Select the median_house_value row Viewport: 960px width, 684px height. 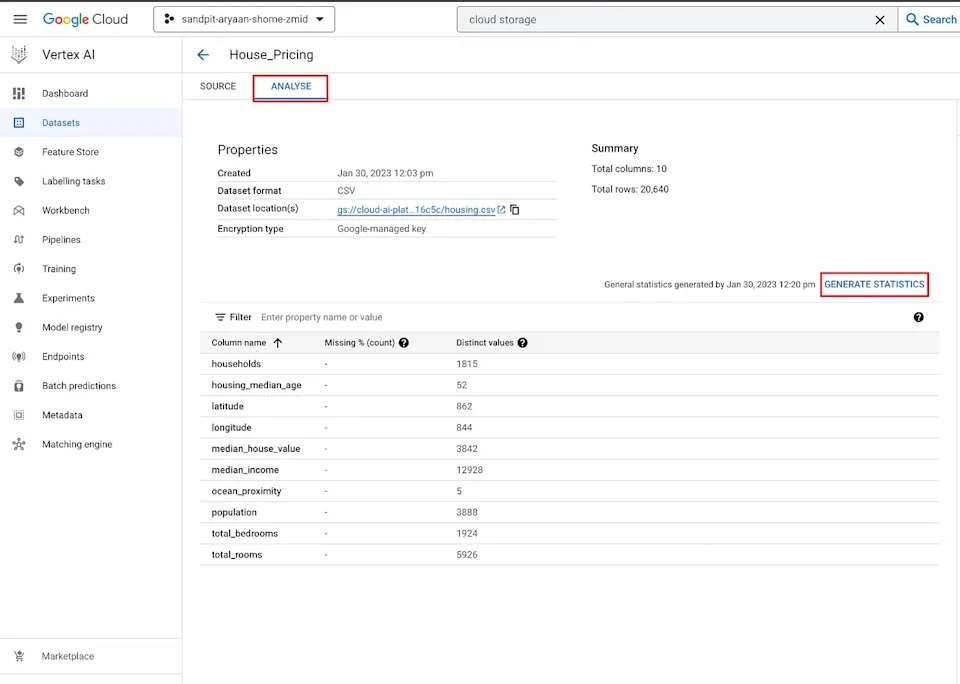click(569, 449)
